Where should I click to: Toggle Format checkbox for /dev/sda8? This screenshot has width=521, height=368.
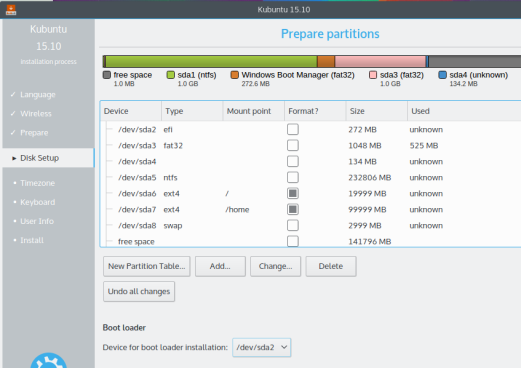point(293,225)
